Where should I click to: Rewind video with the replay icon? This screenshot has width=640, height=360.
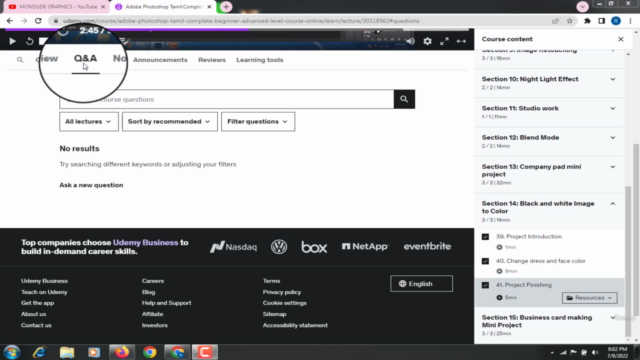coord(29,41)
